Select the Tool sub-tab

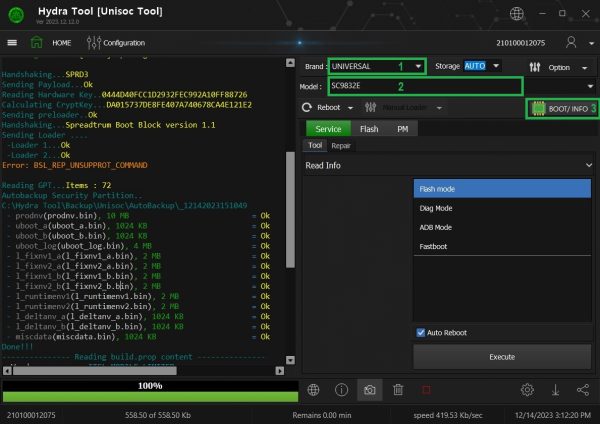pyautogui.click(x=315, y=145)
